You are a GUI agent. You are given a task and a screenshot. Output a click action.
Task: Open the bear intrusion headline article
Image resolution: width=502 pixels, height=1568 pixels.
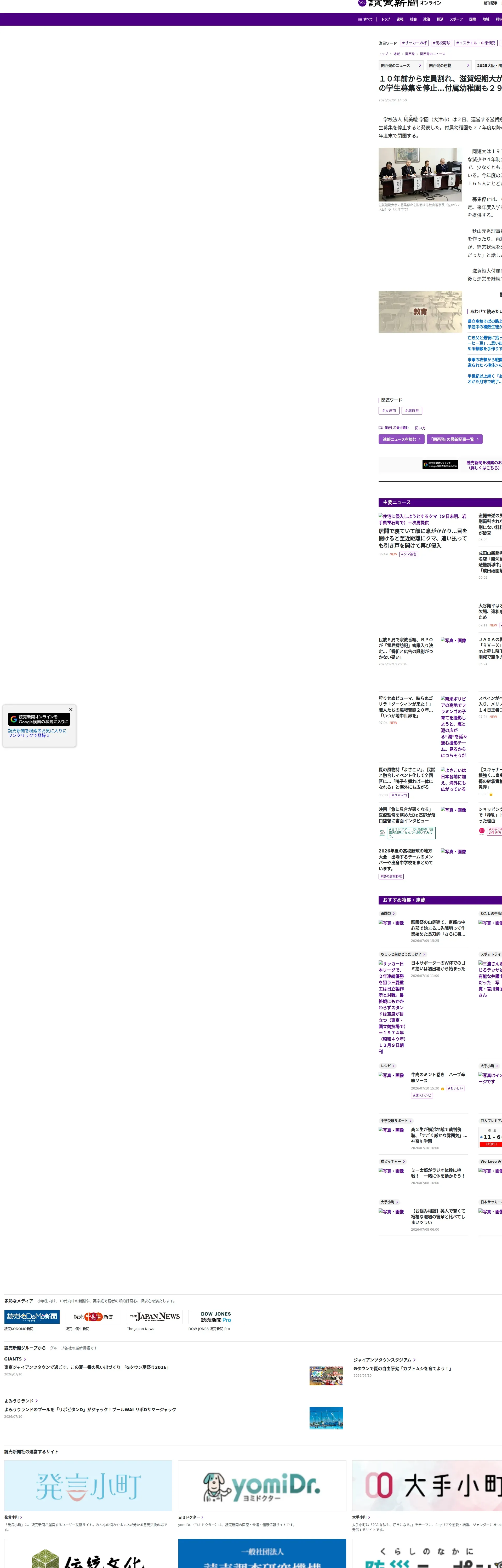(x=423, y=539)
